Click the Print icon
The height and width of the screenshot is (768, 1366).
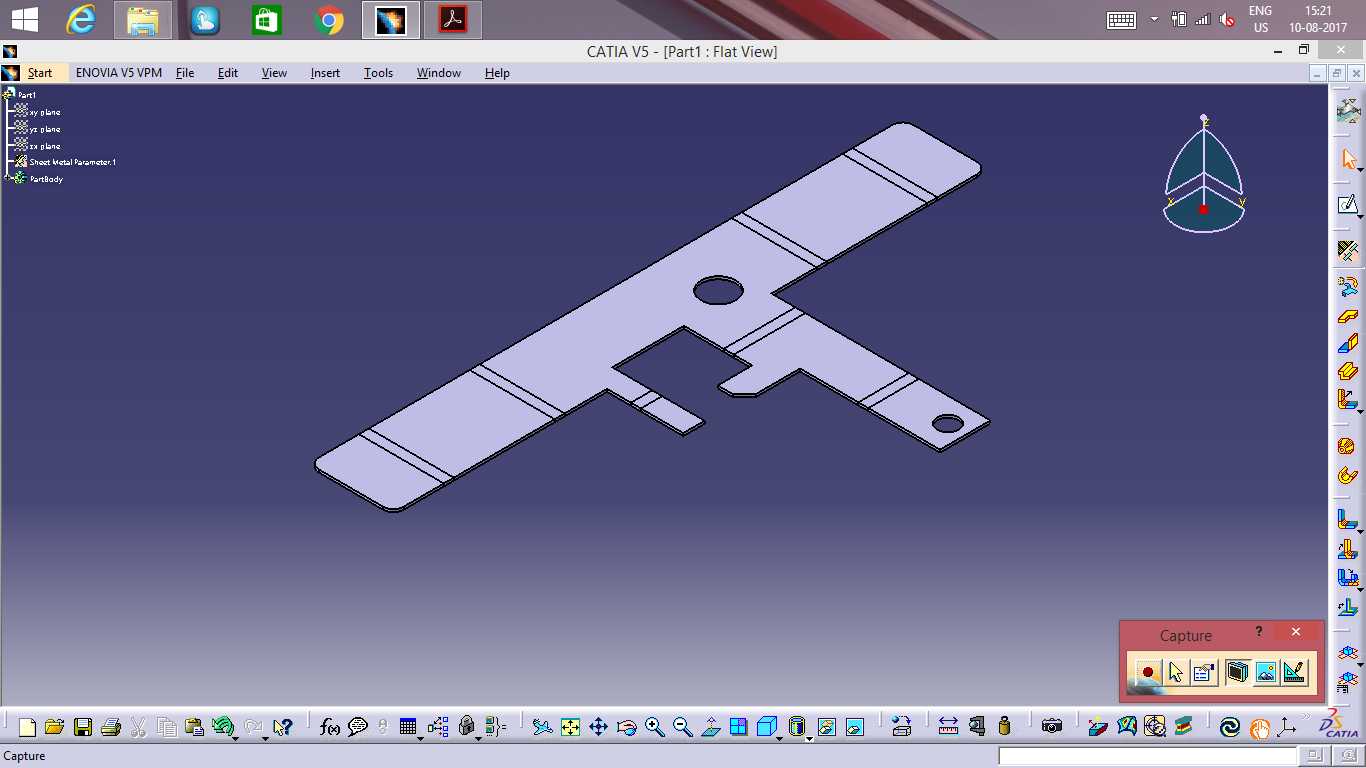[110, 727]
